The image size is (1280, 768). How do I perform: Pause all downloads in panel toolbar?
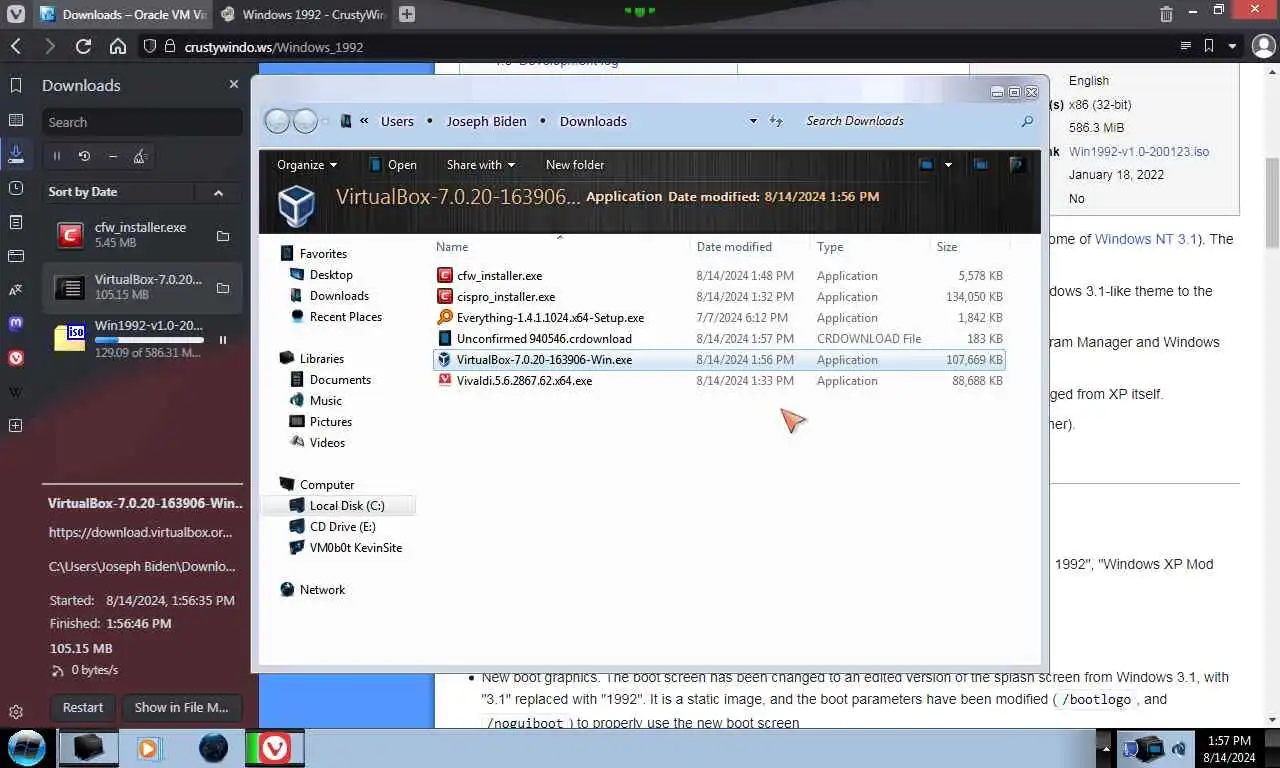click(x=57, y=156)
